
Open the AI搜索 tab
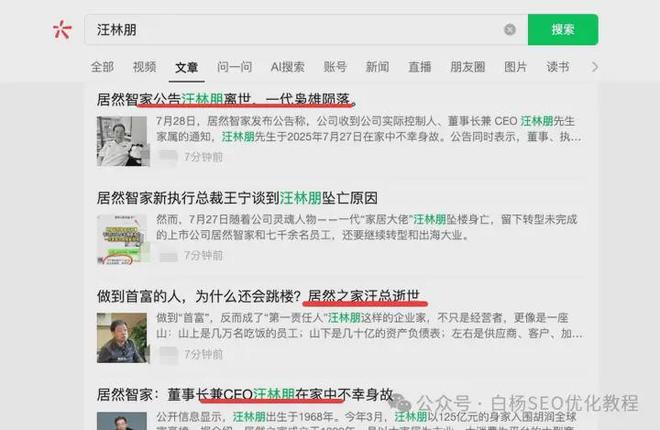287,67
